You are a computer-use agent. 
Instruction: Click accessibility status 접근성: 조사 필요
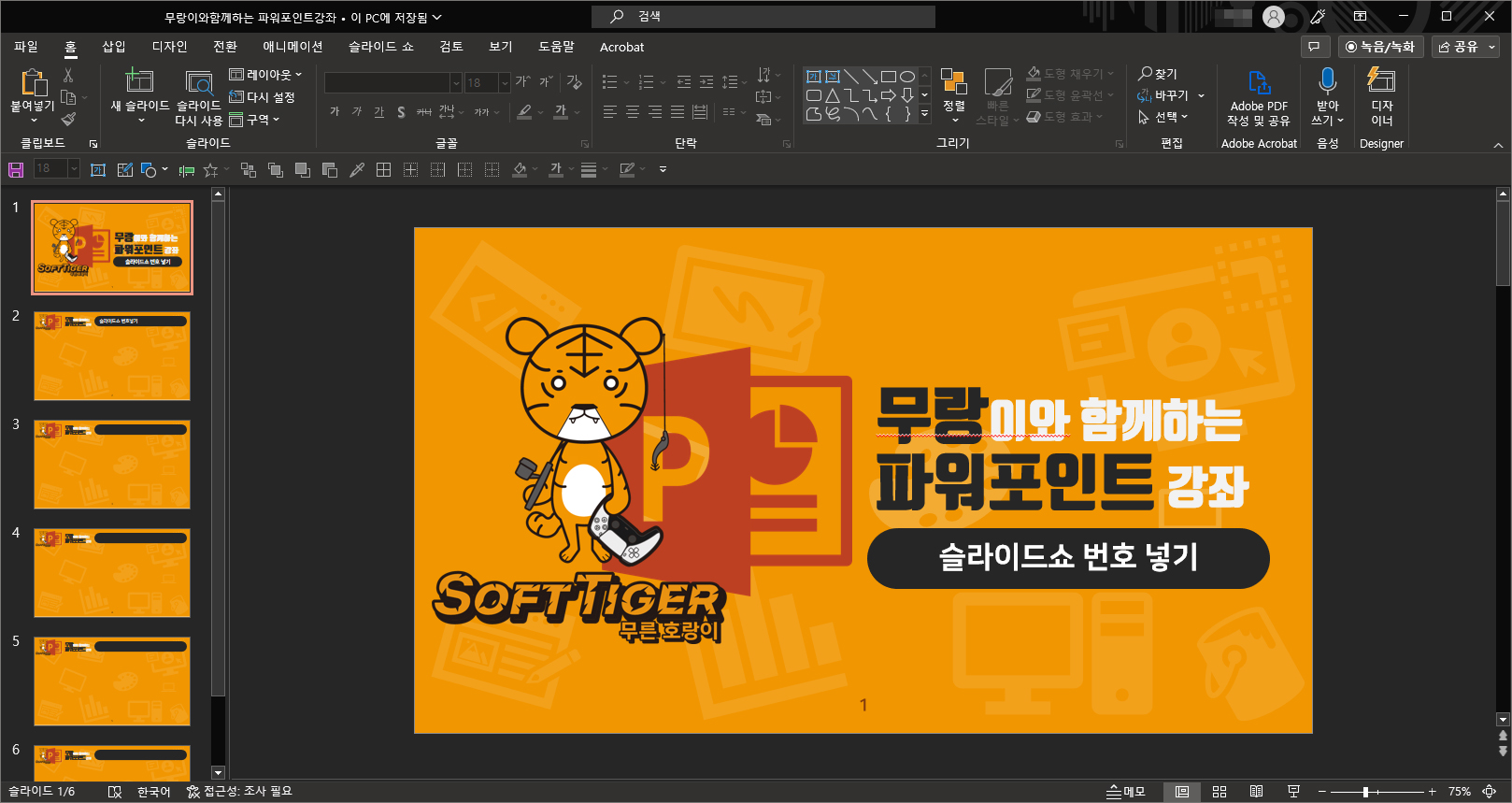coord(239,792)
